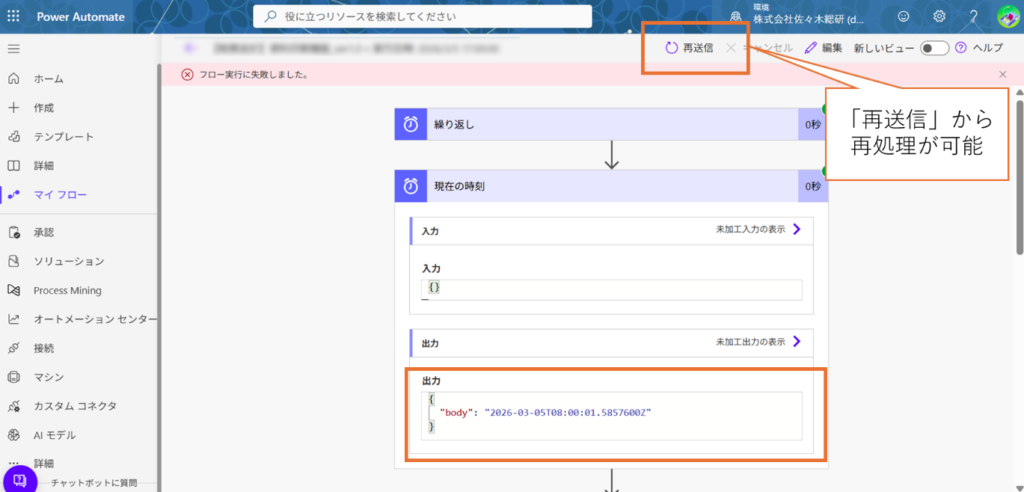Click the user profile avatar

pos(1007,16)
